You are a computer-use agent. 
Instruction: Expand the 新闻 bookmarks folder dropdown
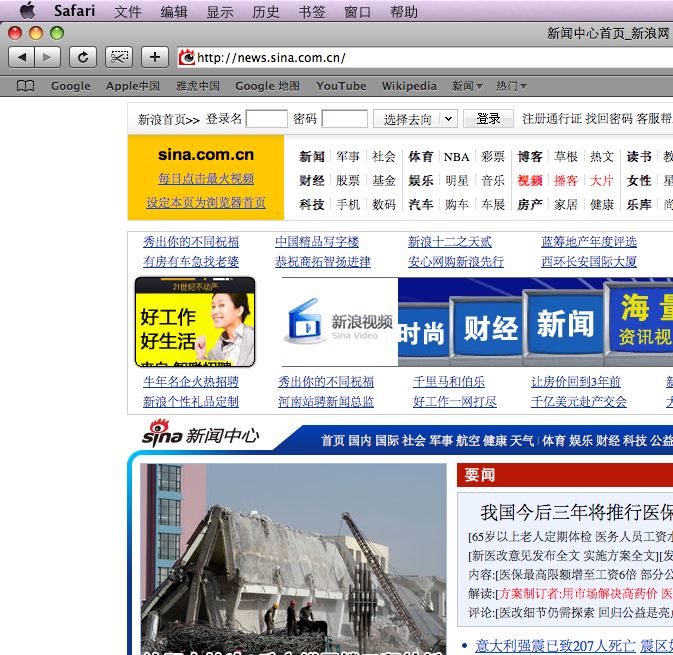click(x=467, y=86)
